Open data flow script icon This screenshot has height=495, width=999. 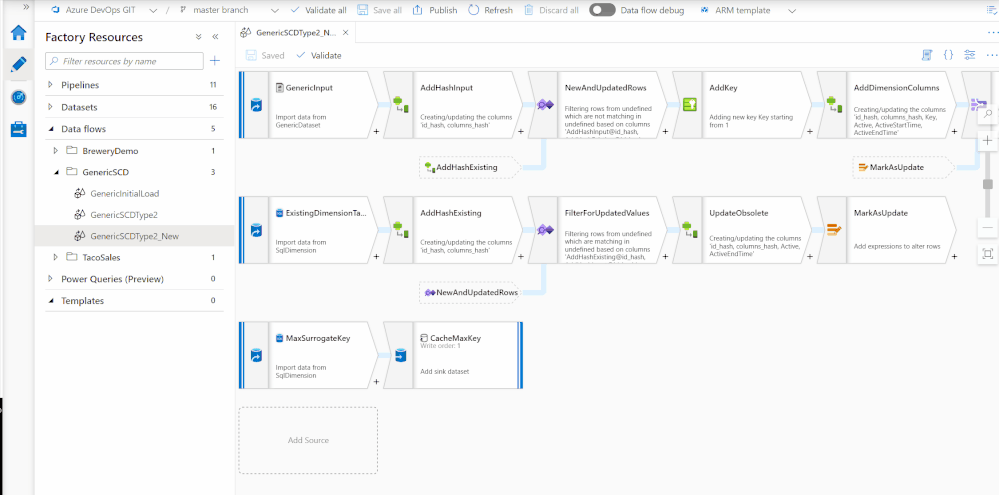[927, 55]
